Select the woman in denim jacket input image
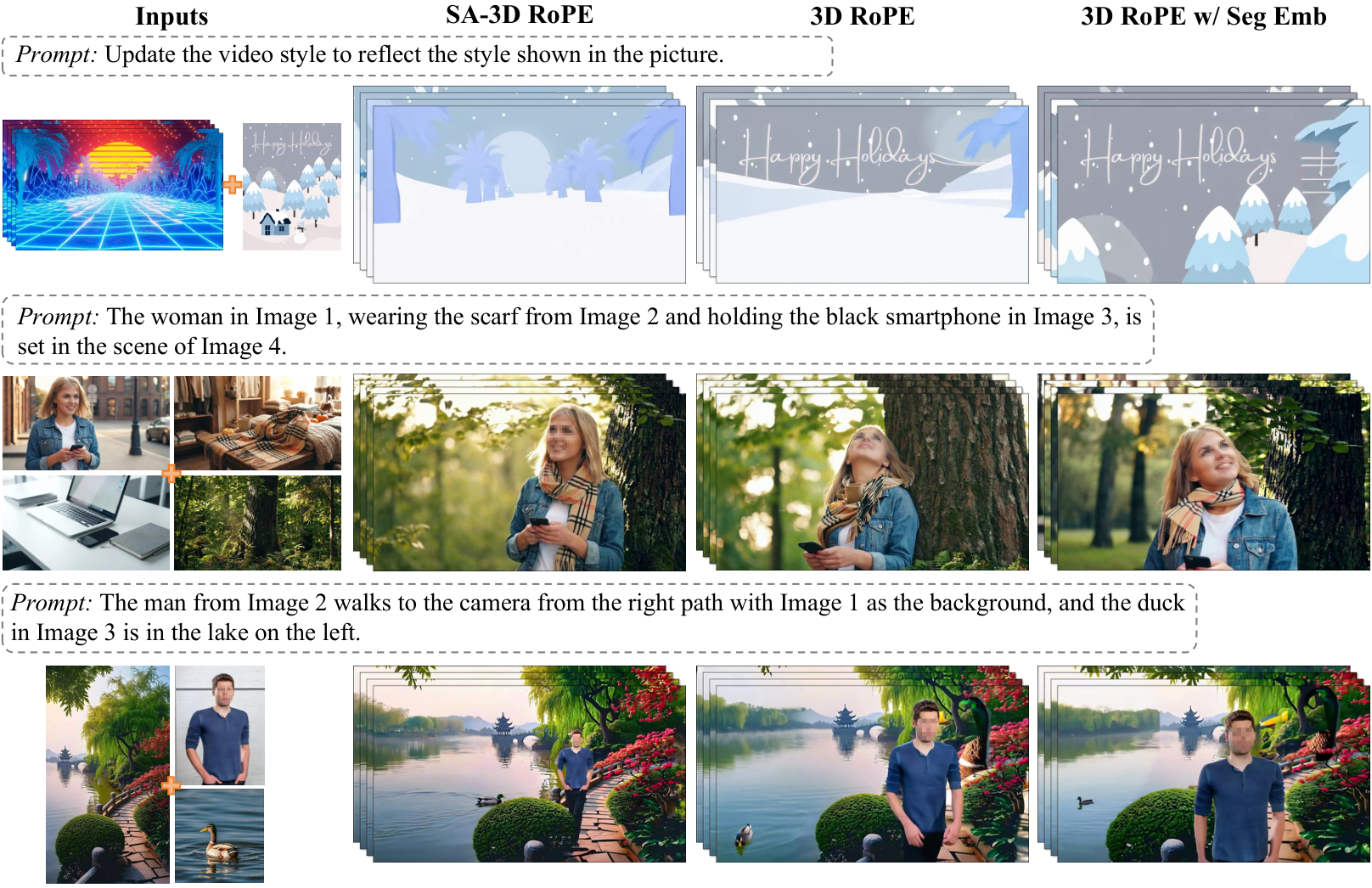The width and height of the screenshot is (1372, 888). click(x=86, y=423)
